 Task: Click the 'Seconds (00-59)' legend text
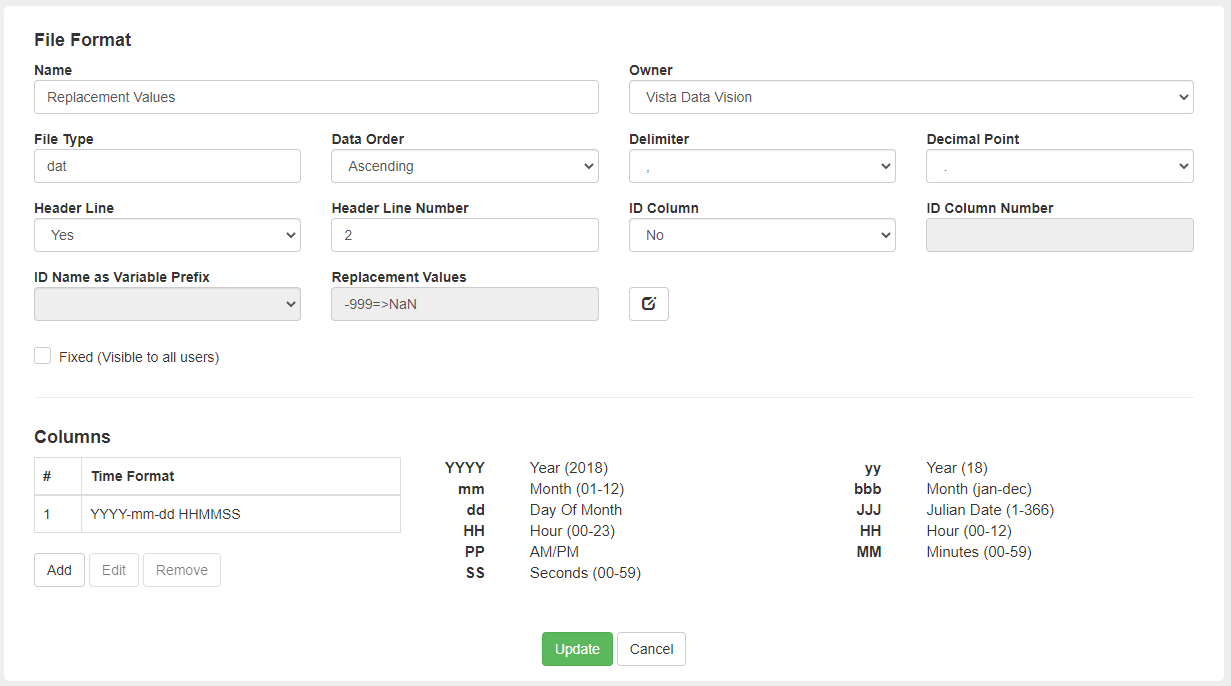pyautogui.click(x=585, y=573)
